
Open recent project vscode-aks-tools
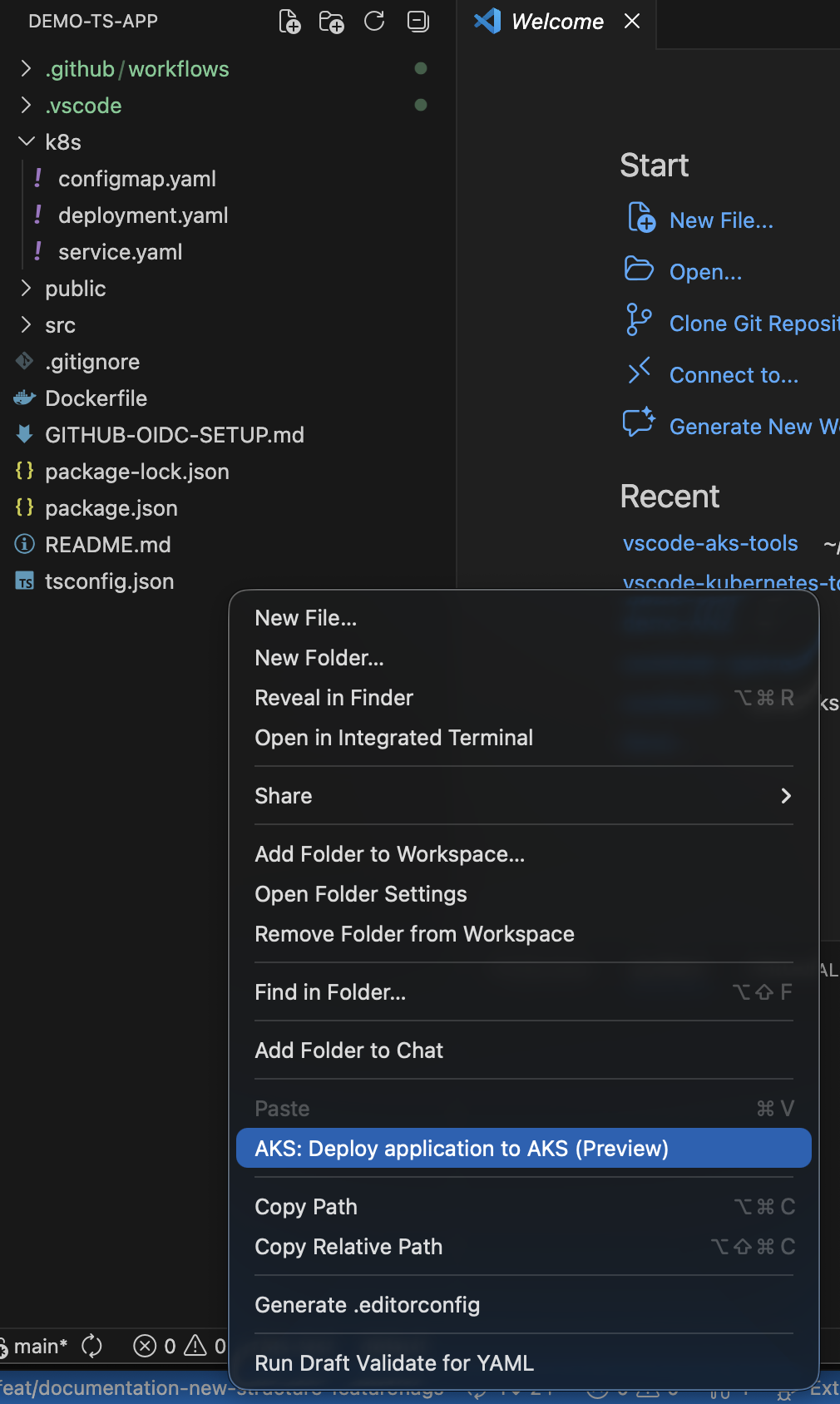pos(710,543)
